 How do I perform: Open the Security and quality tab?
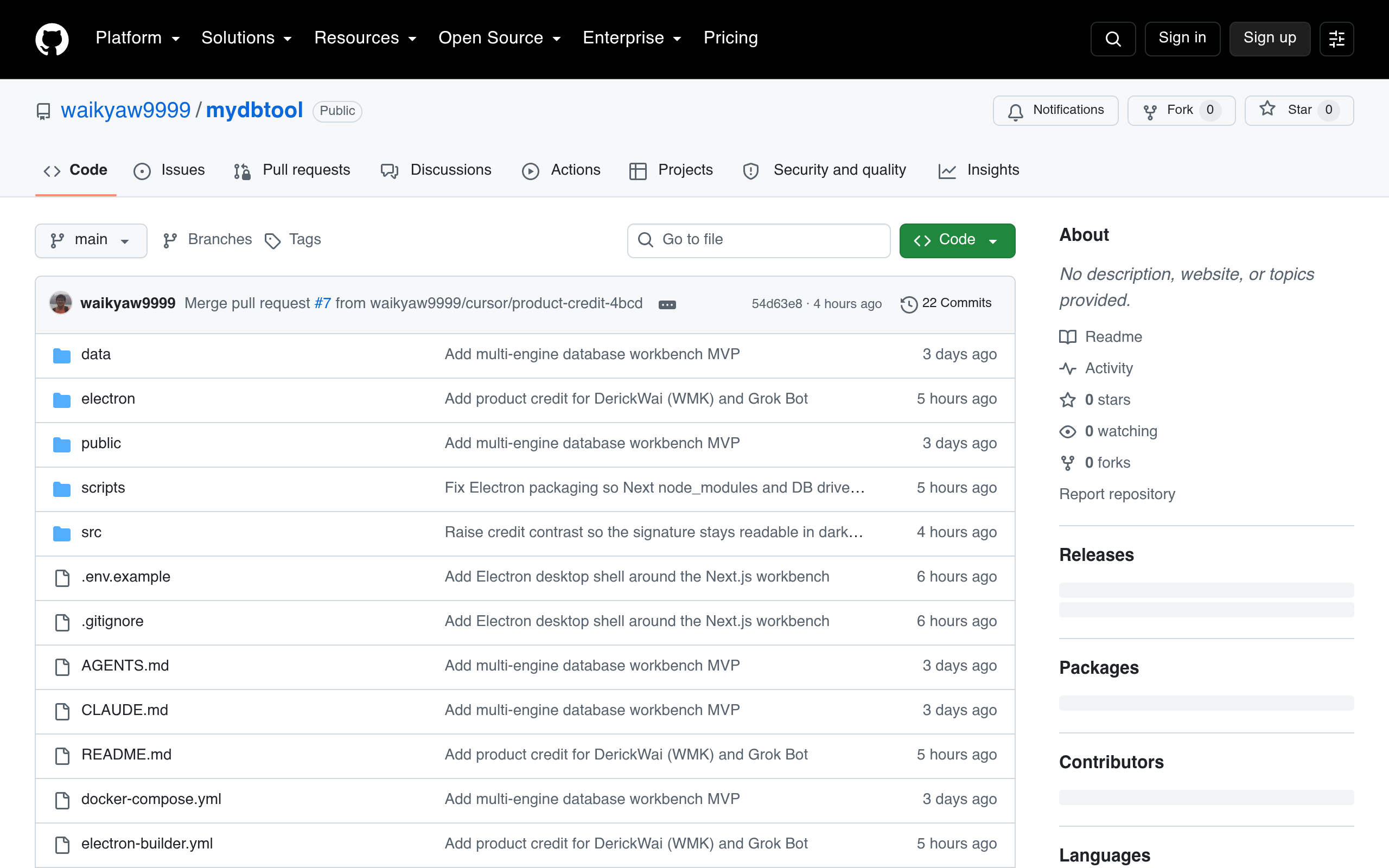click(824, 170)
